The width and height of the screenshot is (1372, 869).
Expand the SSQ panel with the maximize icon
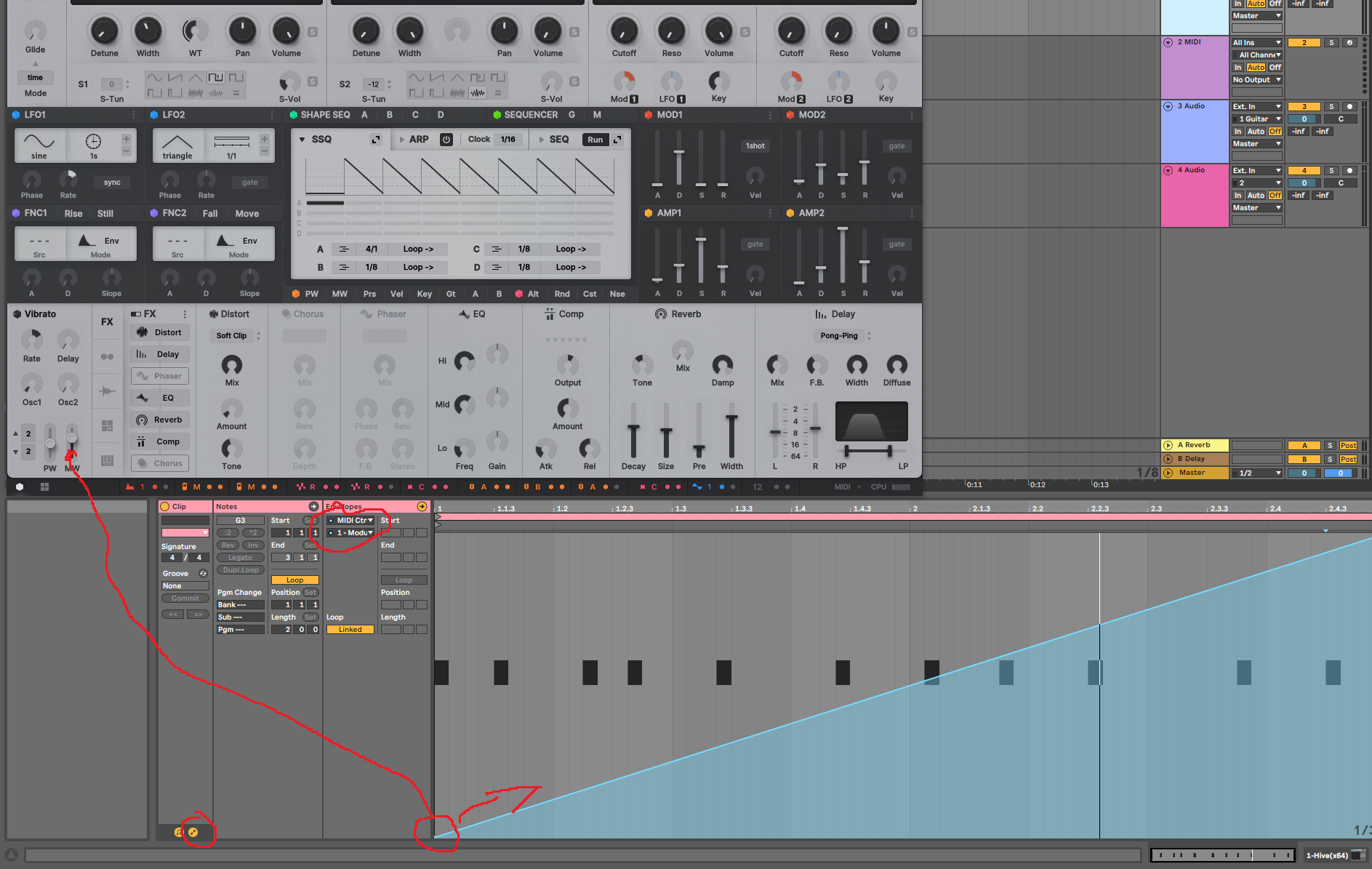click(x=376, y=140)
